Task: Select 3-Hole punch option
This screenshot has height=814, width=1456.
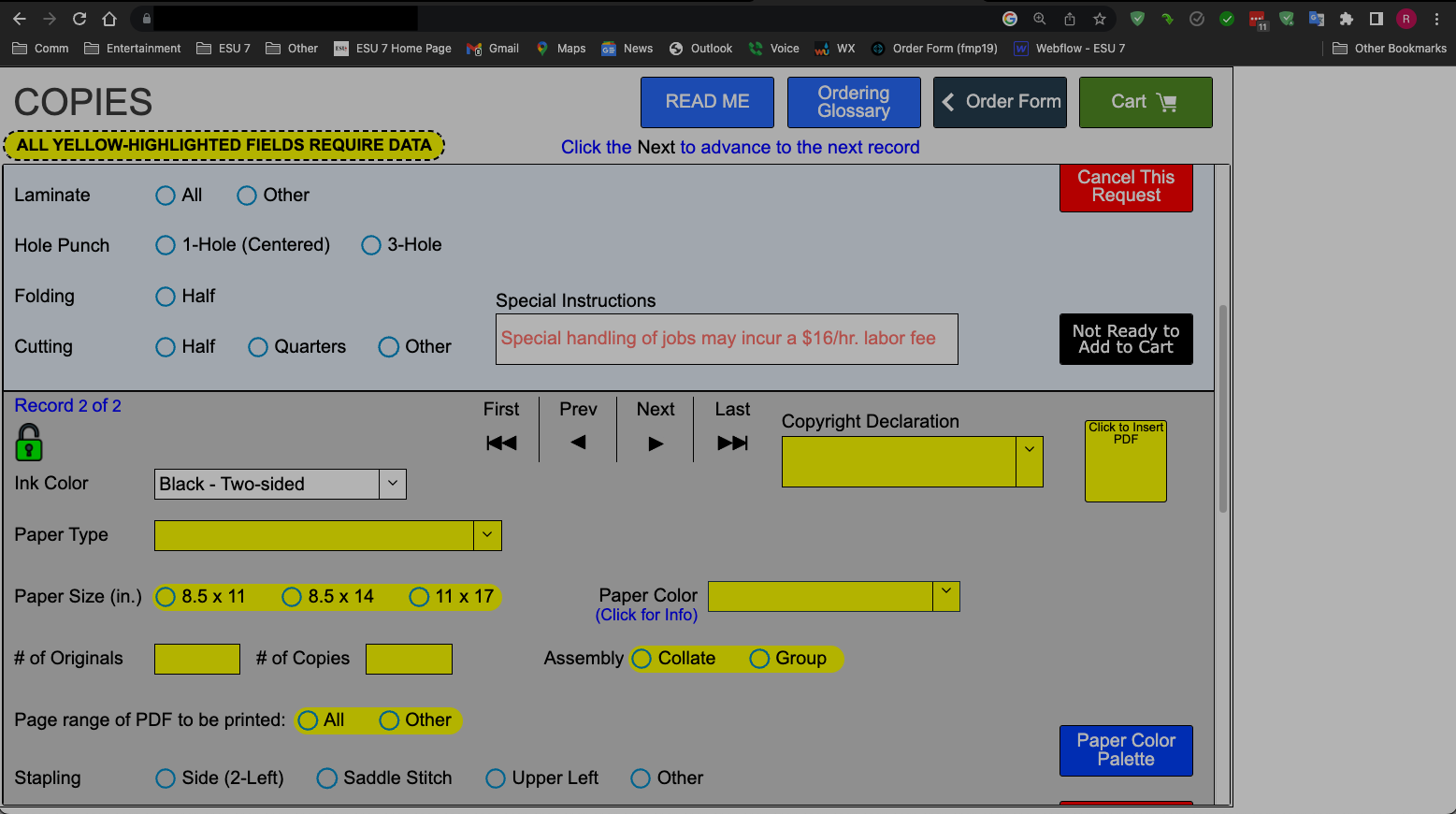Action: (371, 245)
